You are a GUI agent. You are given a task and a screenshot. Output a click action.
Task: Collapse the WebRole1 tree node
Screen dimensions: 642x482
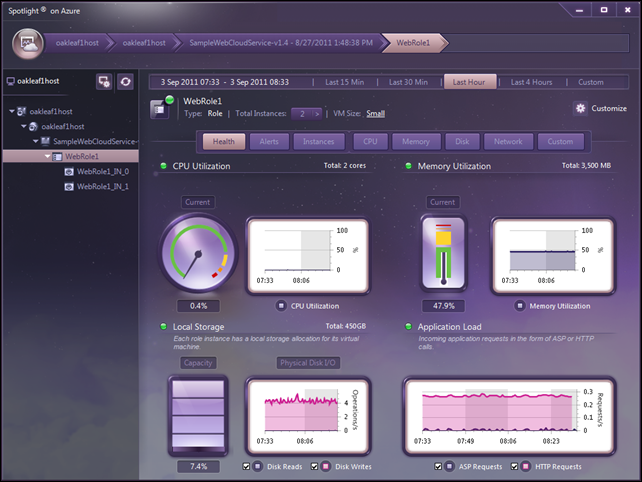48,156
